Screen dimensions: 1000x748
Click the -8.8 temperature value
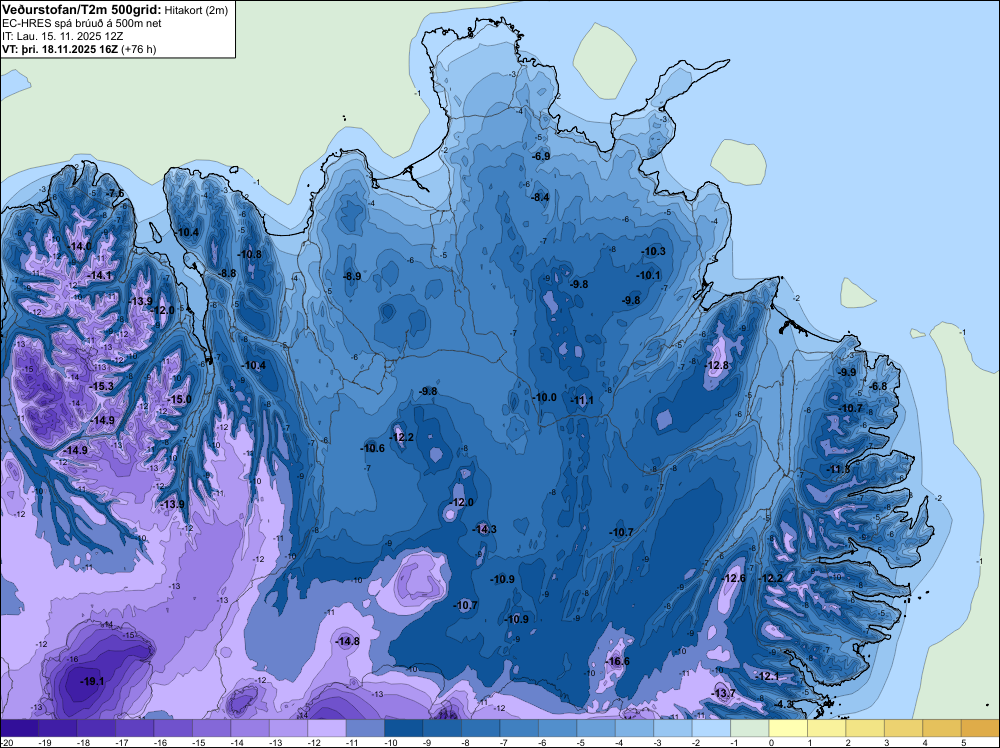point(227,273)
